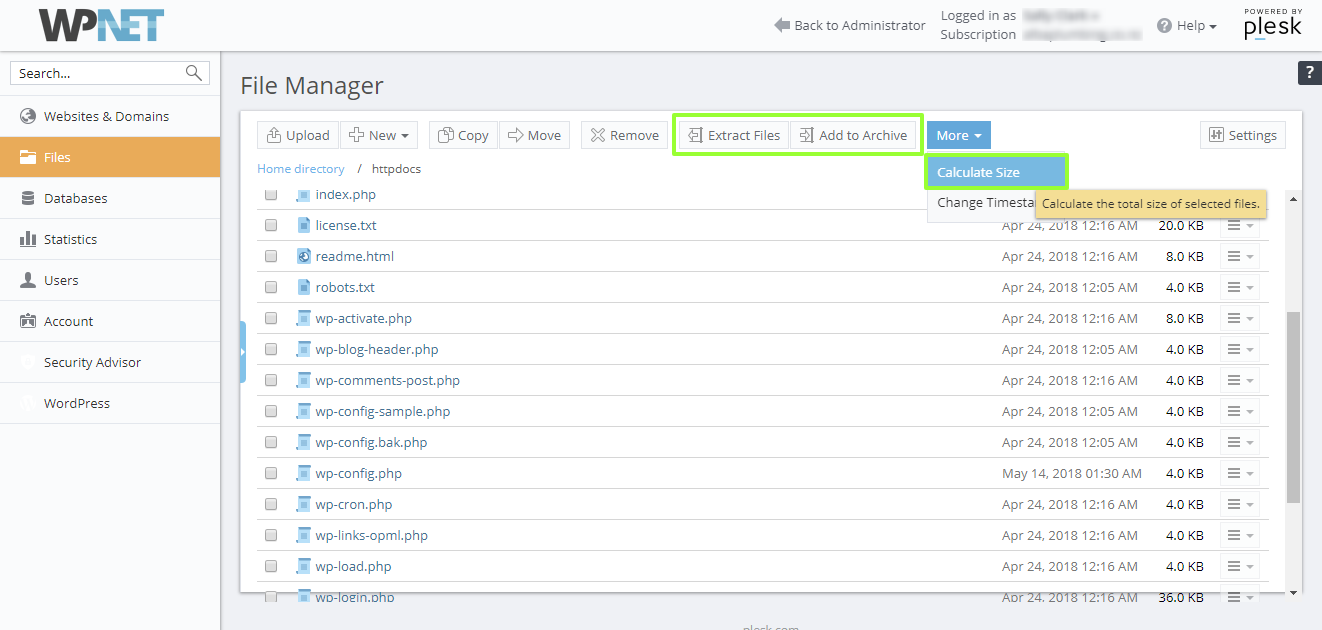Viewport: 1322px width, 630px height.
Task: Click the magnifier icon in the search box
Action: pos(194,73)
